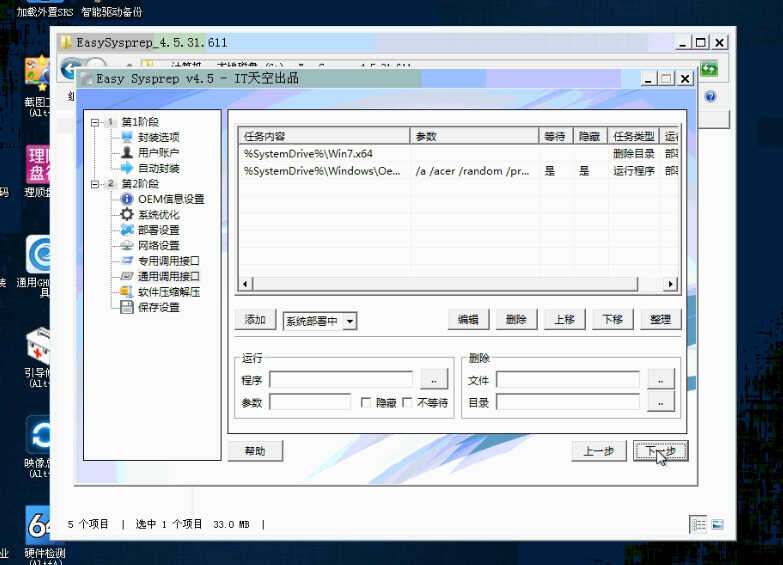
Task: Open the 封装选项 monitor icon
Action: click(127, 137)
